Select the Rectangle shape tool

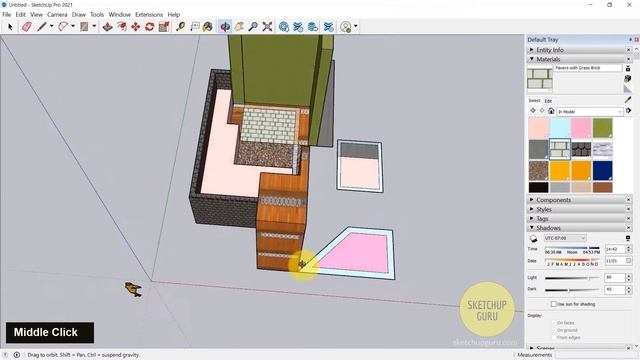point(84,27)
